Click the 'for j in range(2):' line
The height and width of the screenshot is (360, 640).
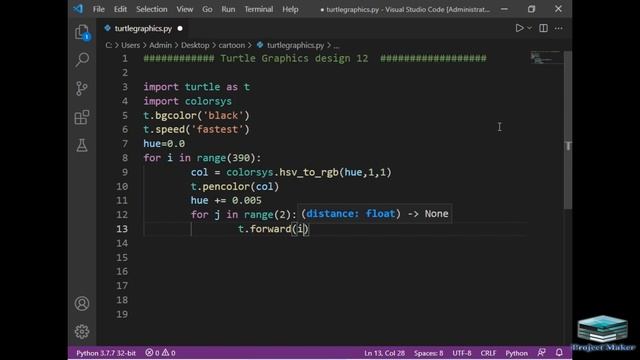tap(243, 215)
